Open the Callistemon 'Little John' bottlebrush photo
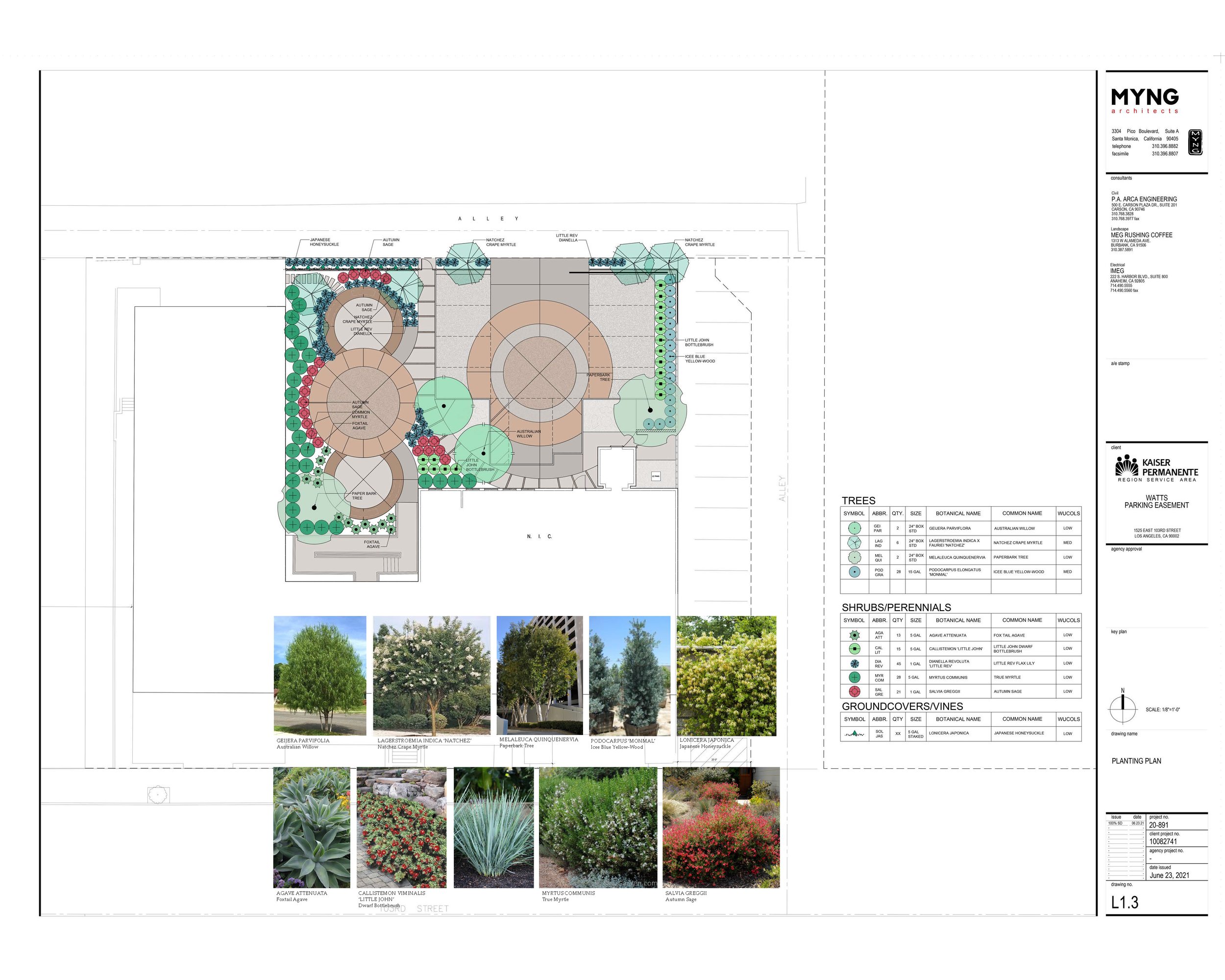This screenshot has height=980, width=1225. [402, 828]
